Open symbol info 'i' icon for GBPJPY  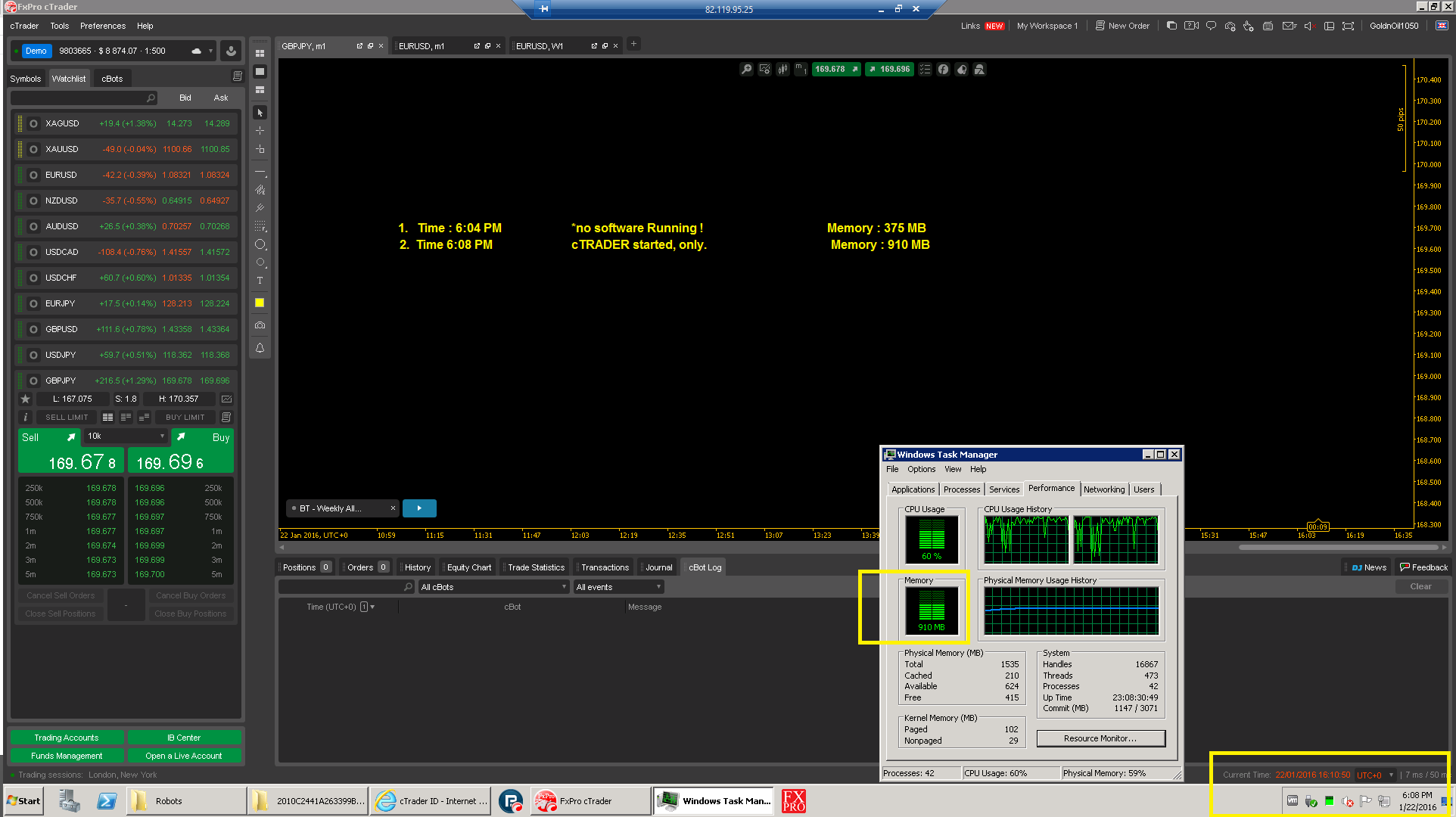tap(25, 417)
